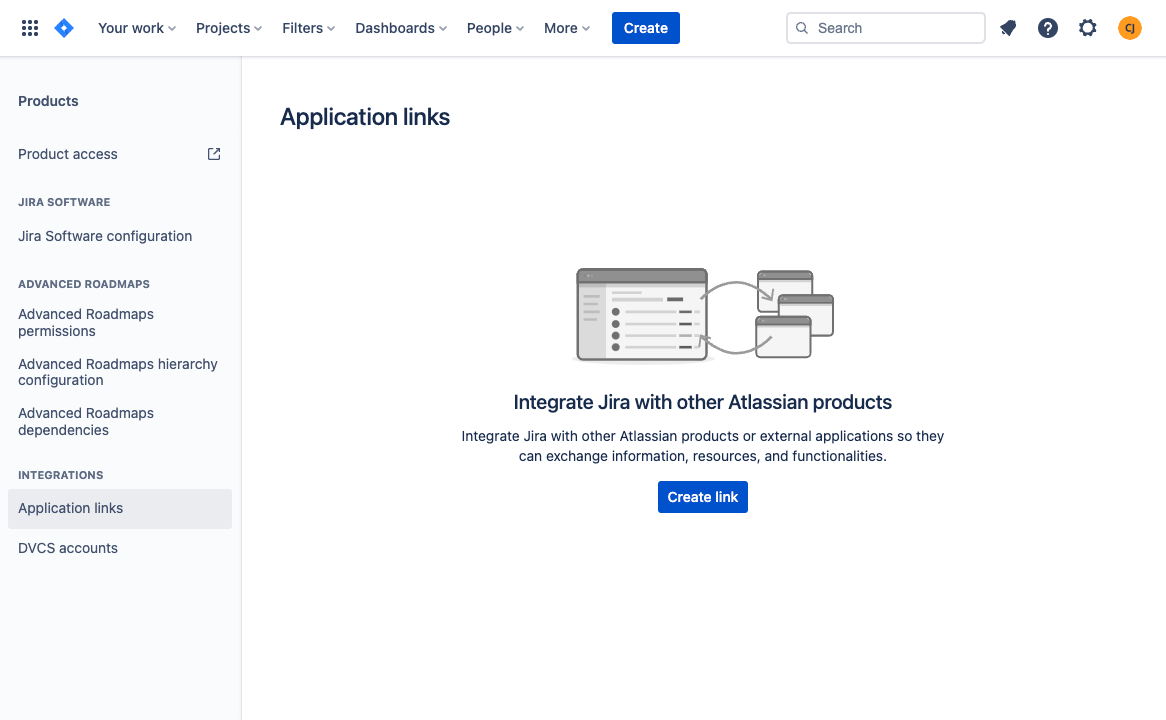Screen dimensions: 1166x720
Task: Open Advanced Roadmaps permissions
Action: click(x=120, y=323)
